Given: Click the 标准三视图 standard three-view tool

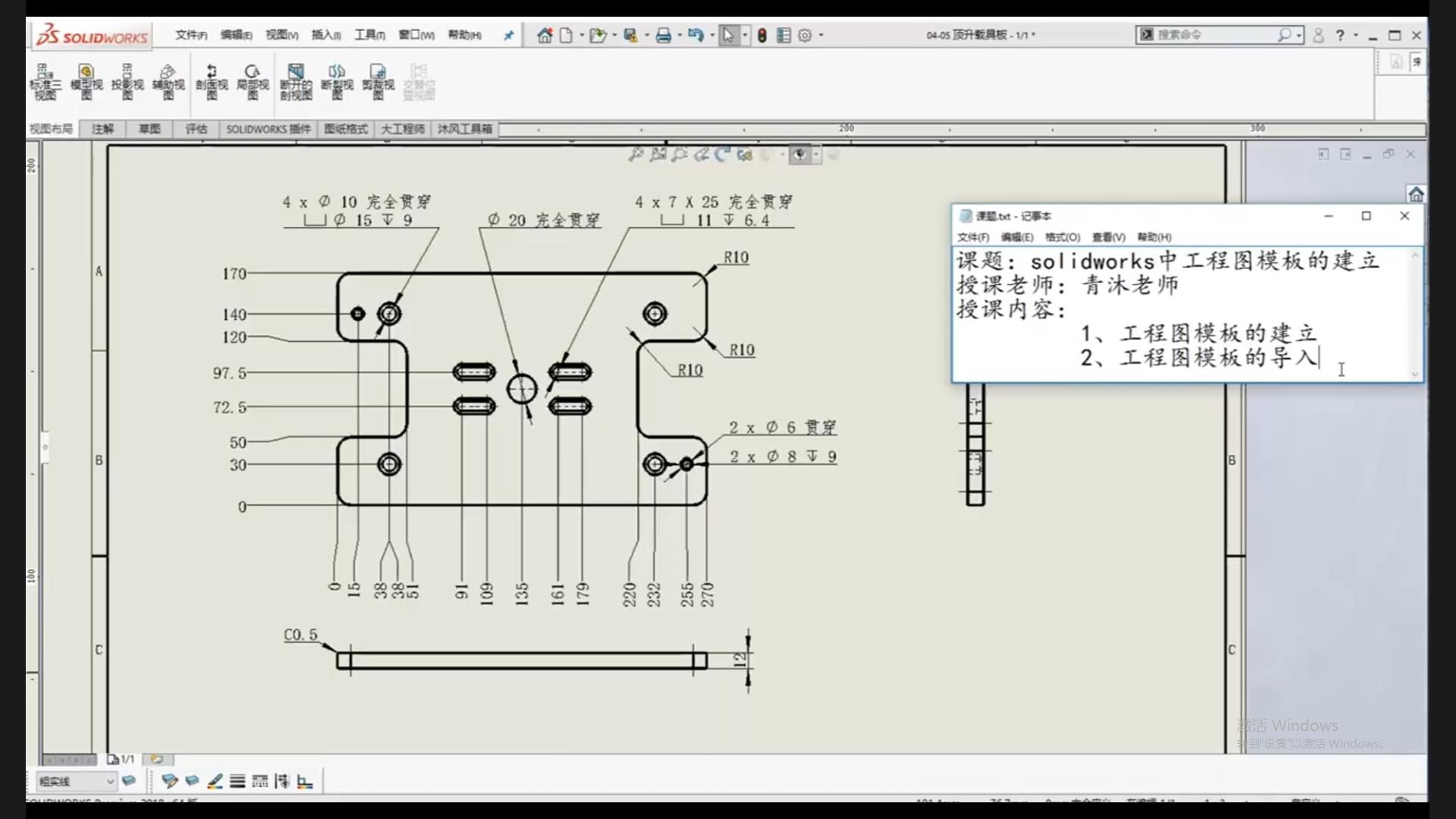Looking at the screenshot, I should 45,82.
